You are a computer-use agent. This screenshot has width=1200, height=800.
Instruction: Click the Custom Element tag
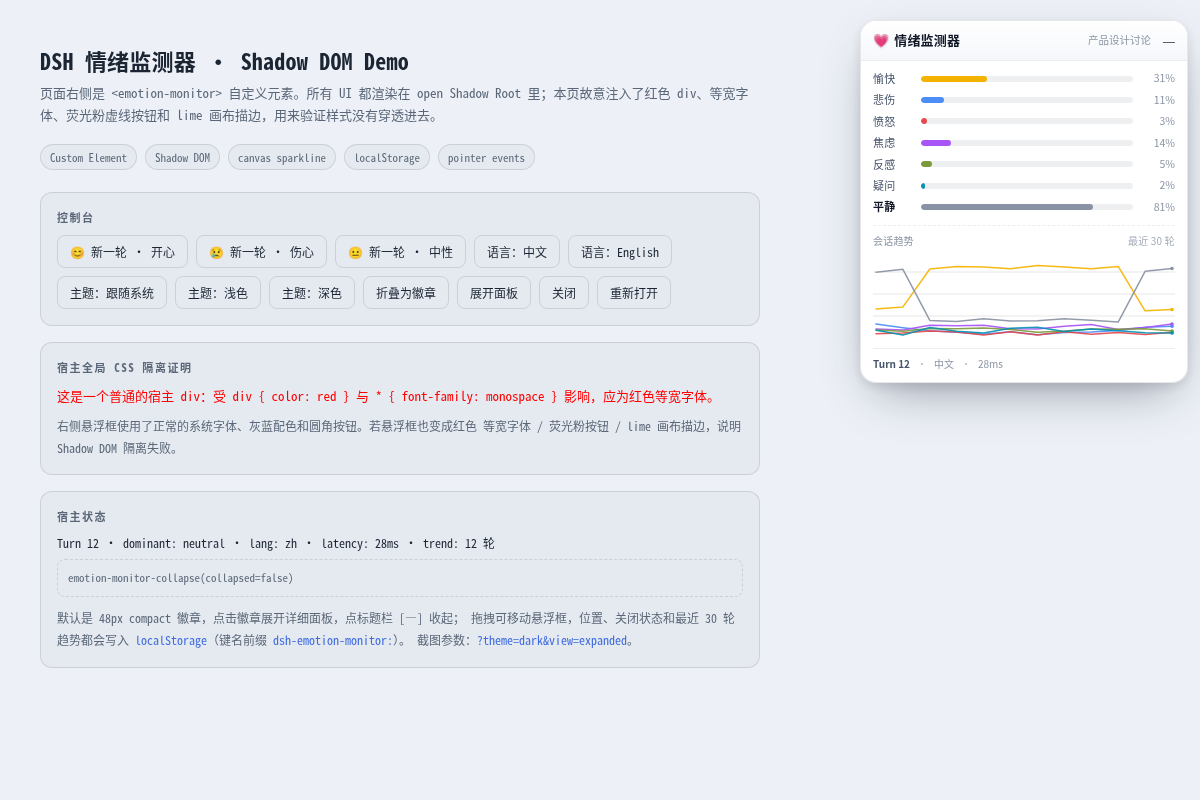88,157
